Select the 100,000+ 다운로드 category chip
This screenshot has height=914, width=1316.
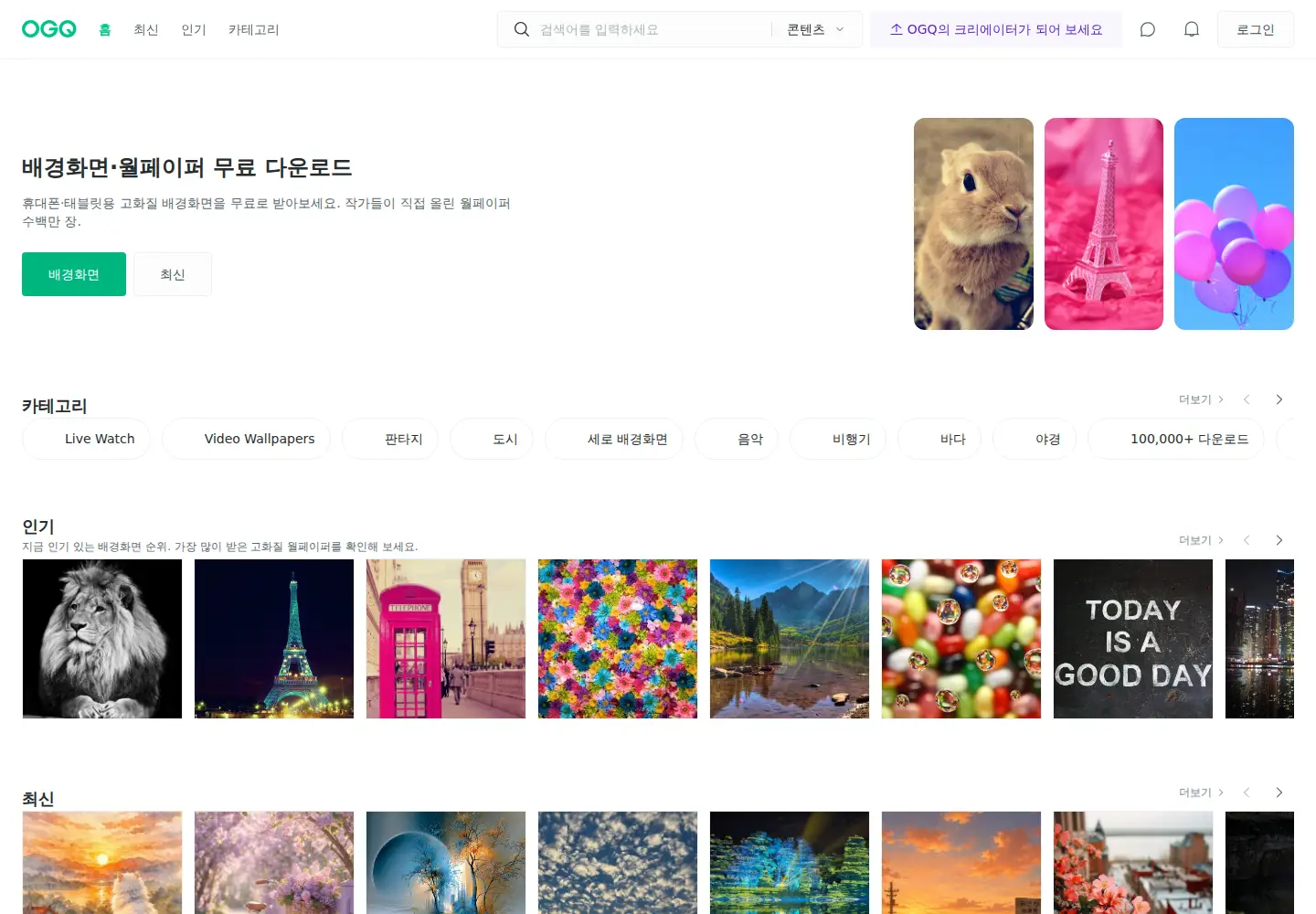click(1176, 439)
